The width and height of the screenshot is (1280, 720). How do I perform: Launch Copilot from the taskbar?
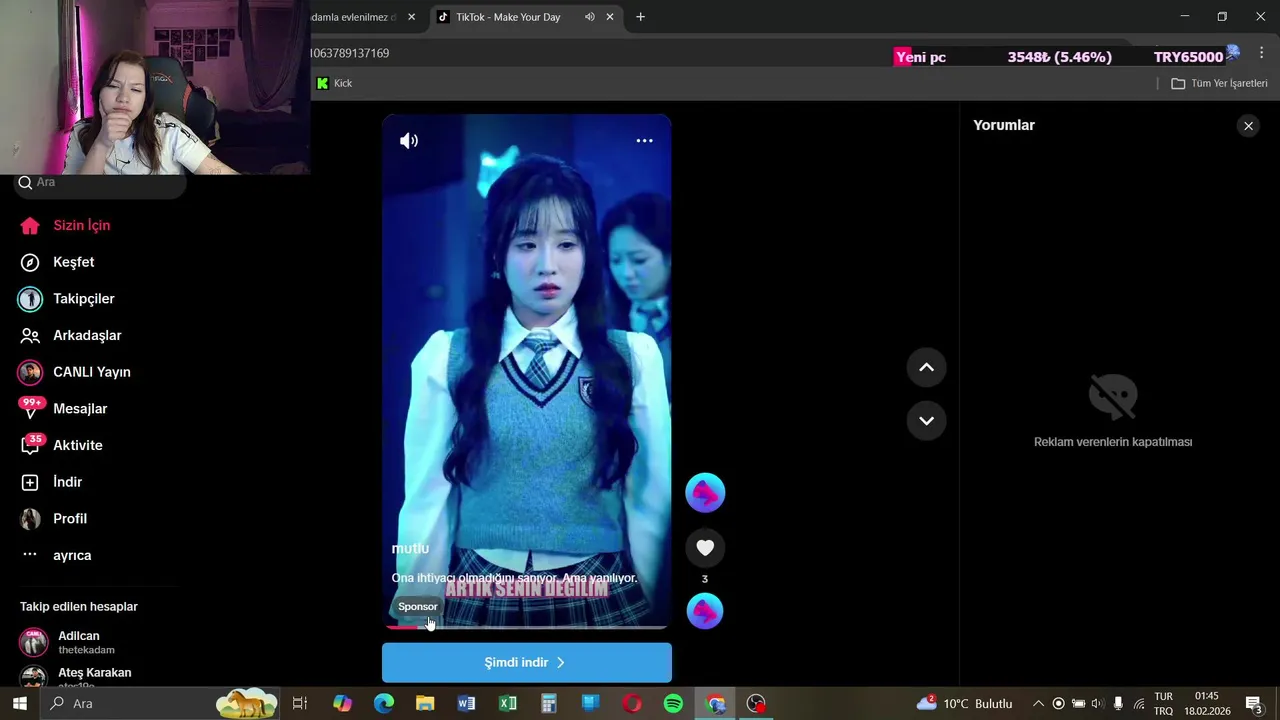point(342,704)
